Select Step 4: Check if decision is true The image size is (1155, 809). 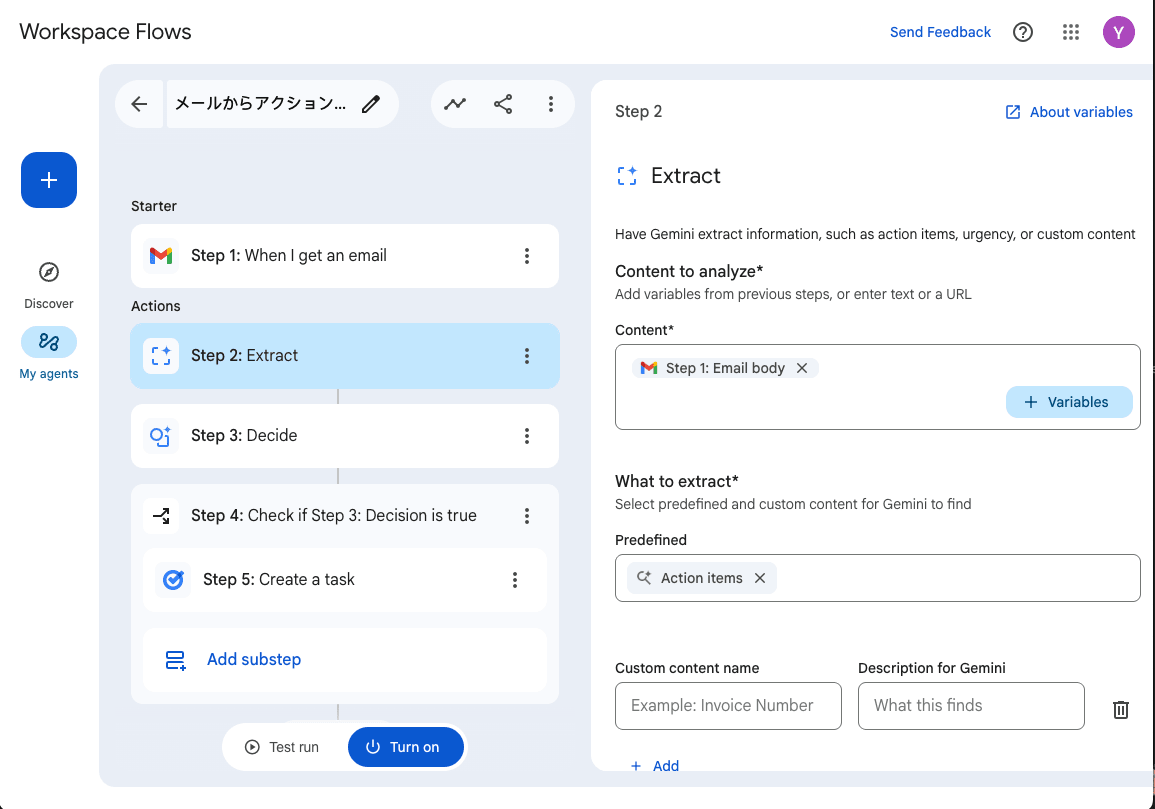345,516
